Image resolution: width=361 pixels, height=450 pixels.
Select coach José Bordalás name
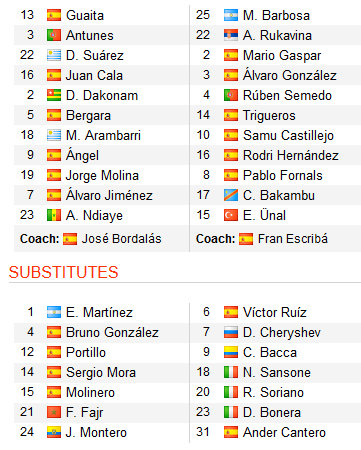[x=122, y=239]
